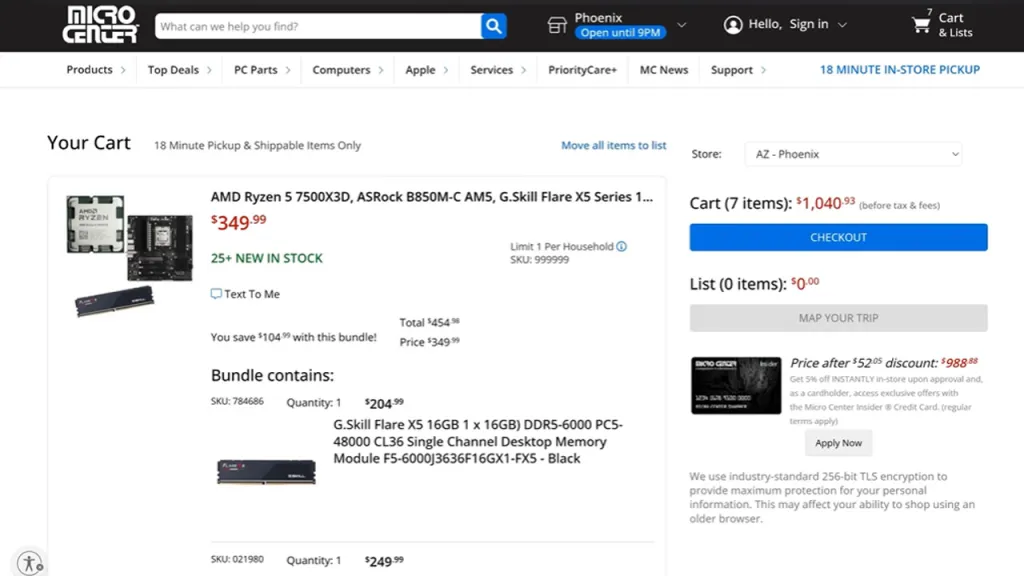The width and height of the screenshot is (1024, 576).
Task: Open the Apple menu
Action: tap(420, 69)
